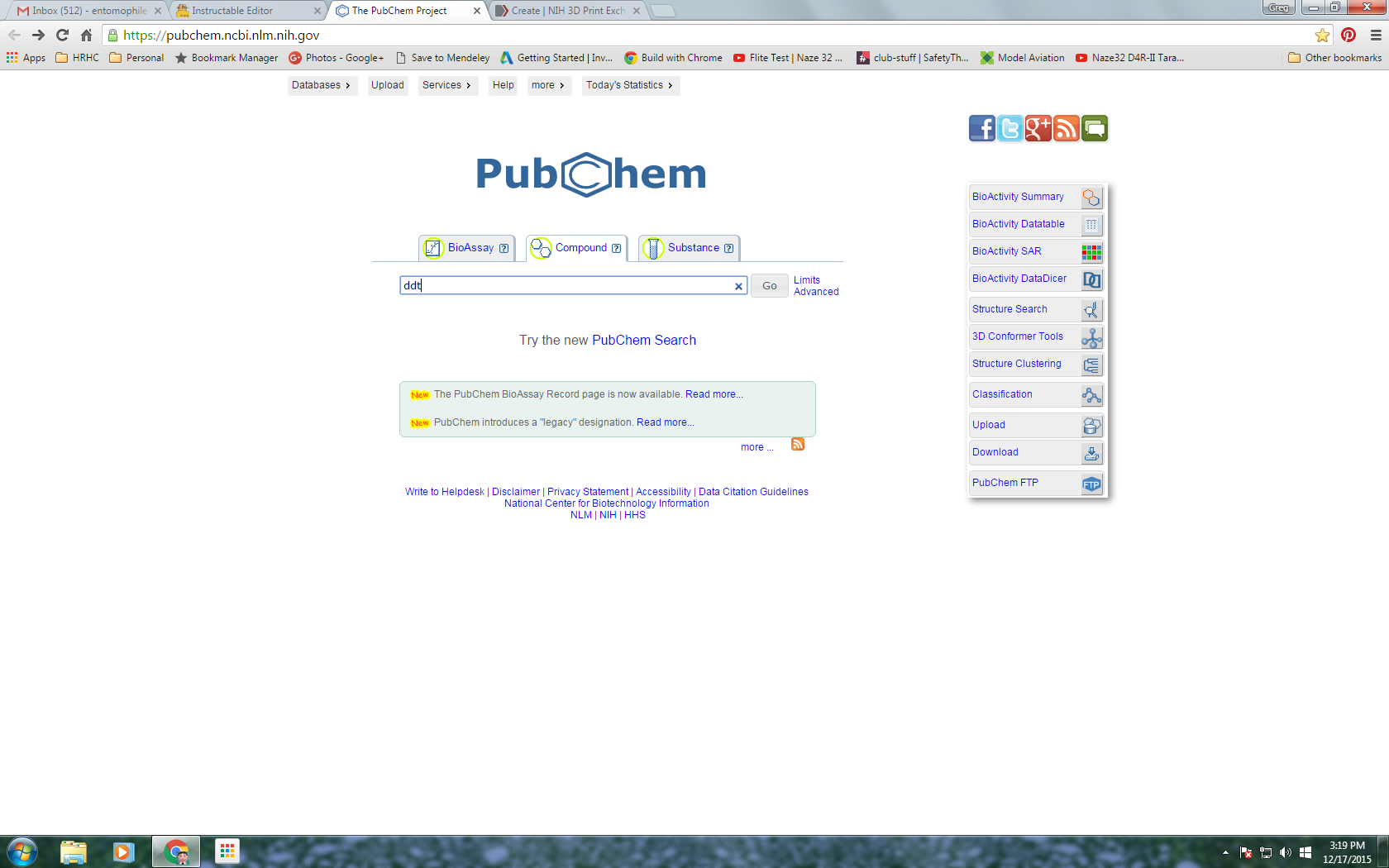The image size is (1389, 868).
Task: Open PubChem Twitter icon
Action: click(x=1010, y=128)
